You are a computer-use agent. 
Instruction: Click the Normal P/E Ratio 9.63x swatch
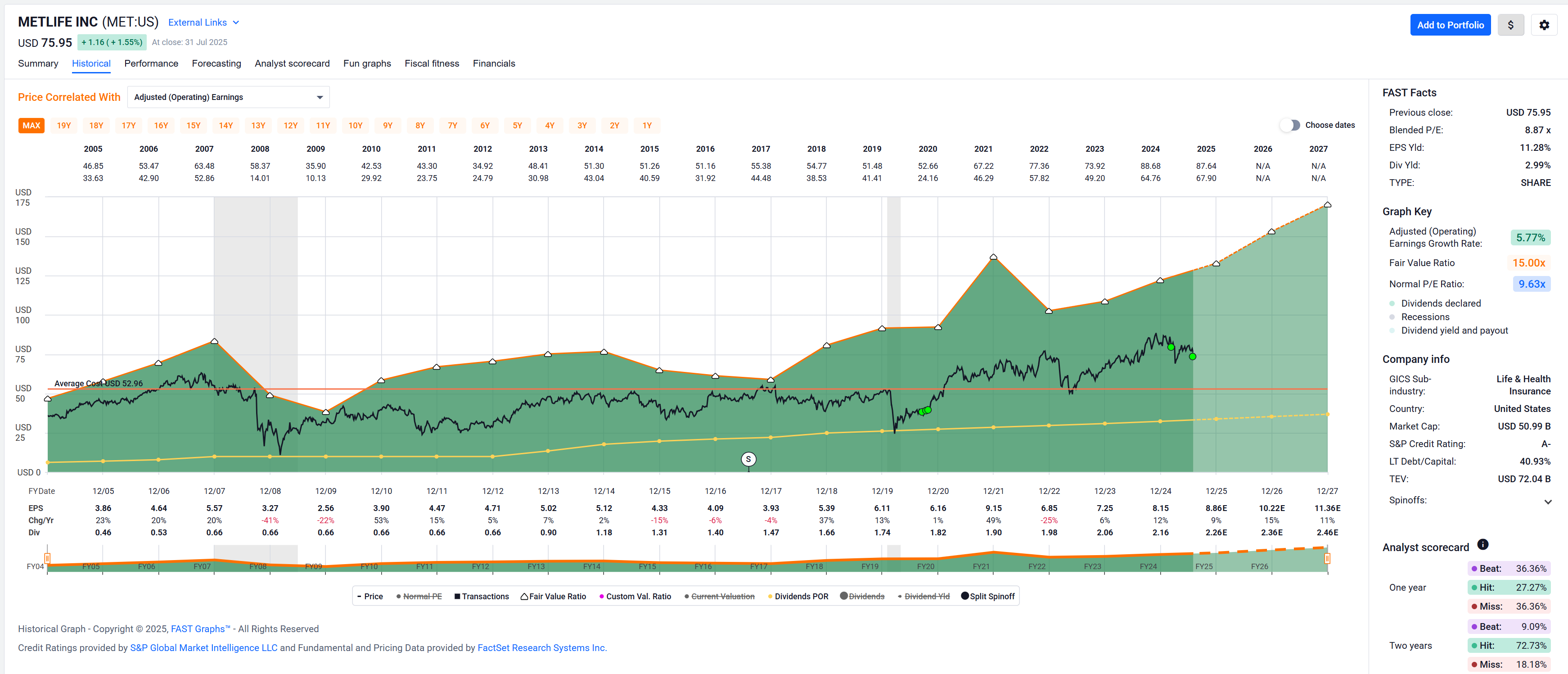coord(1532,284)
